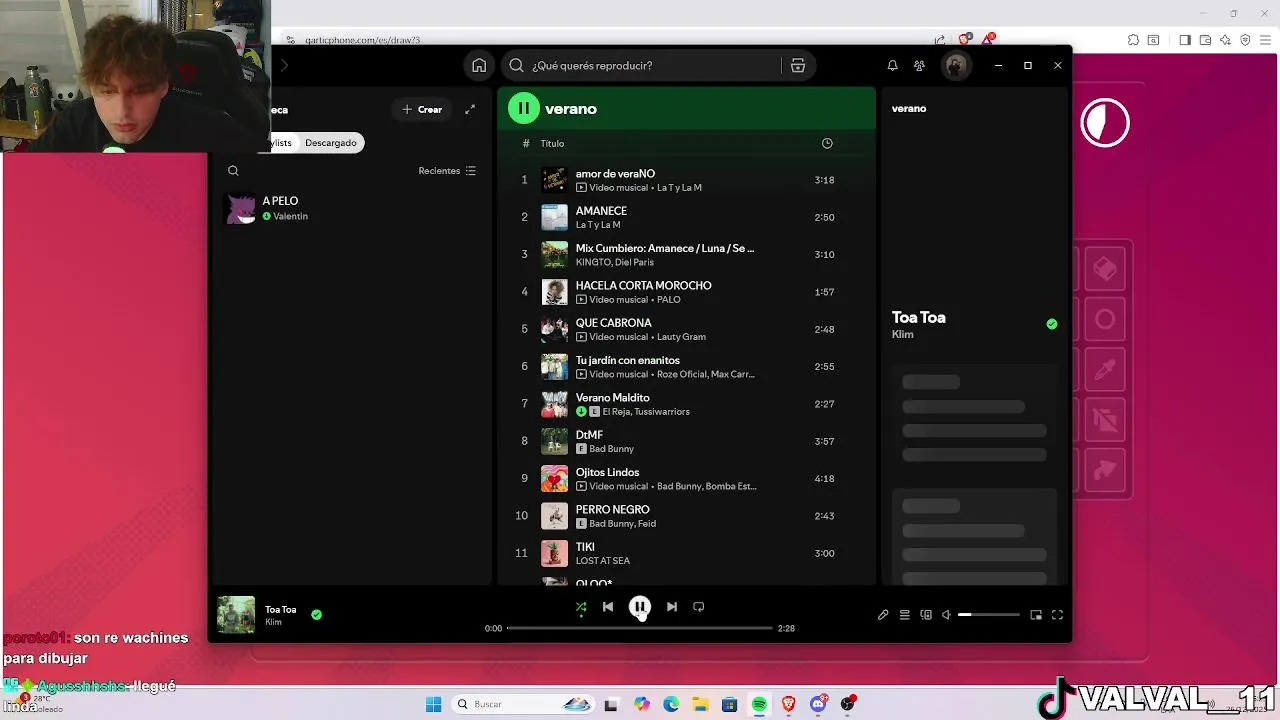Image resolution: width=1280 pixels, height=720 pixels.
Task: Open the Spotify profile avatar menu
Action: pos(955,66)
